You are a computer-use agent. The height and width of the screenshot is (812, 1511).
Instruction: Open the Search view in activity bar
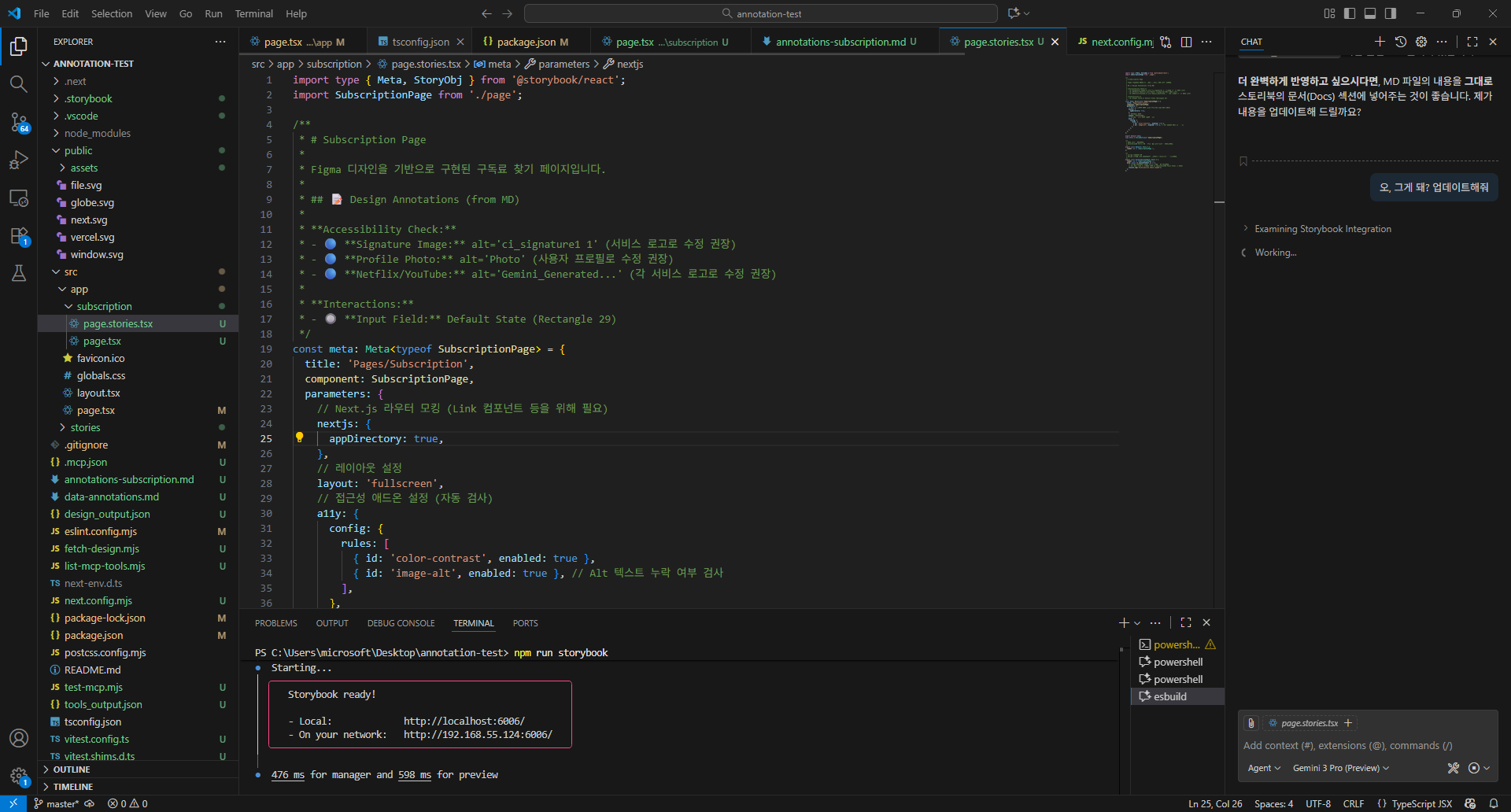18,83
